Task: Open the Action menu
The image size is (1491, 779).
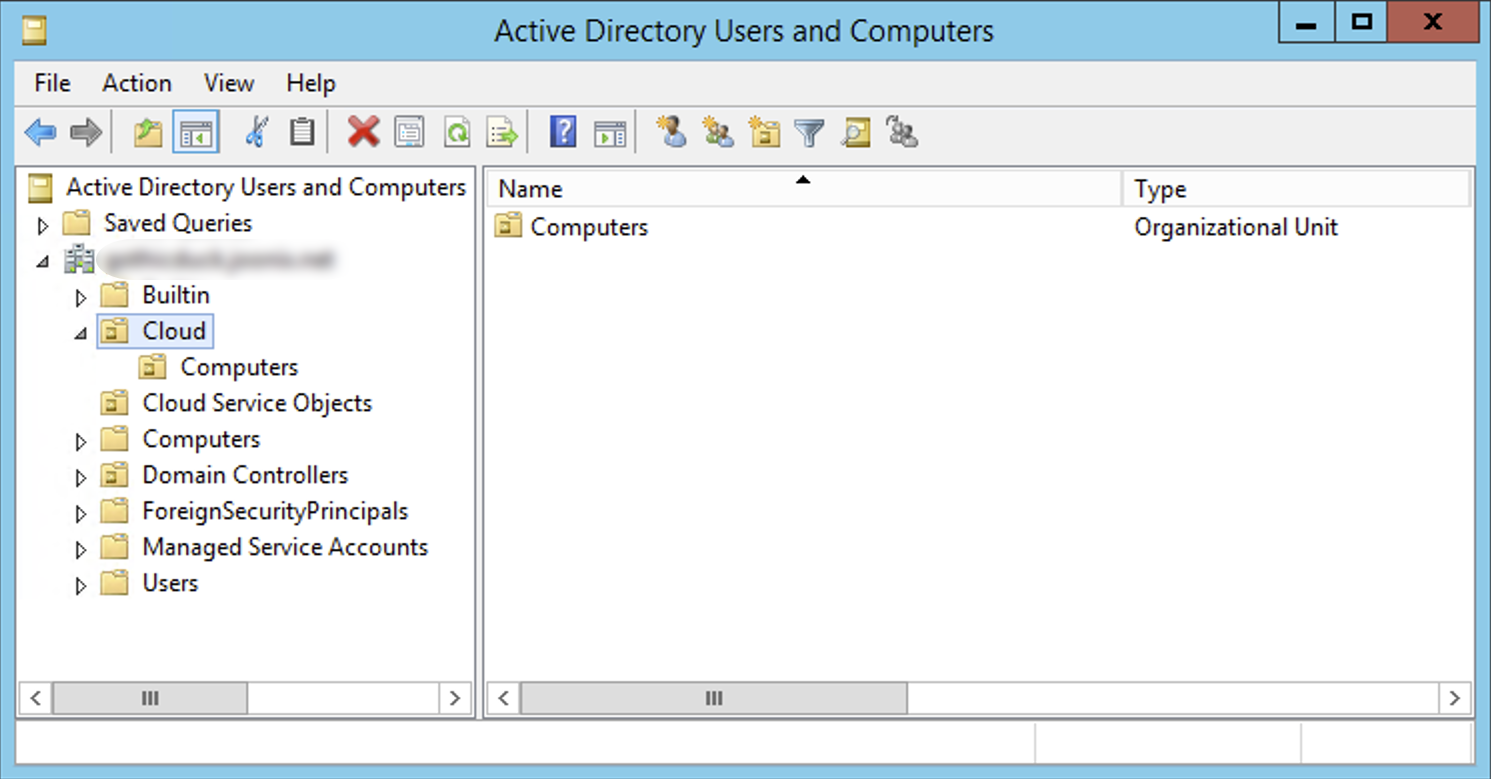Action: pyautogui.click(x=137, y=83)
